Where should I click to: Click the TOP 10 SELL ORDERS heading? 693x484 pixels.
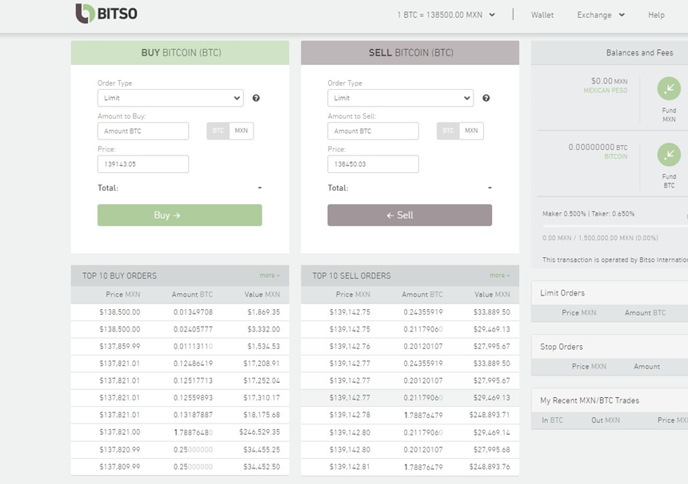pos(351,276)
